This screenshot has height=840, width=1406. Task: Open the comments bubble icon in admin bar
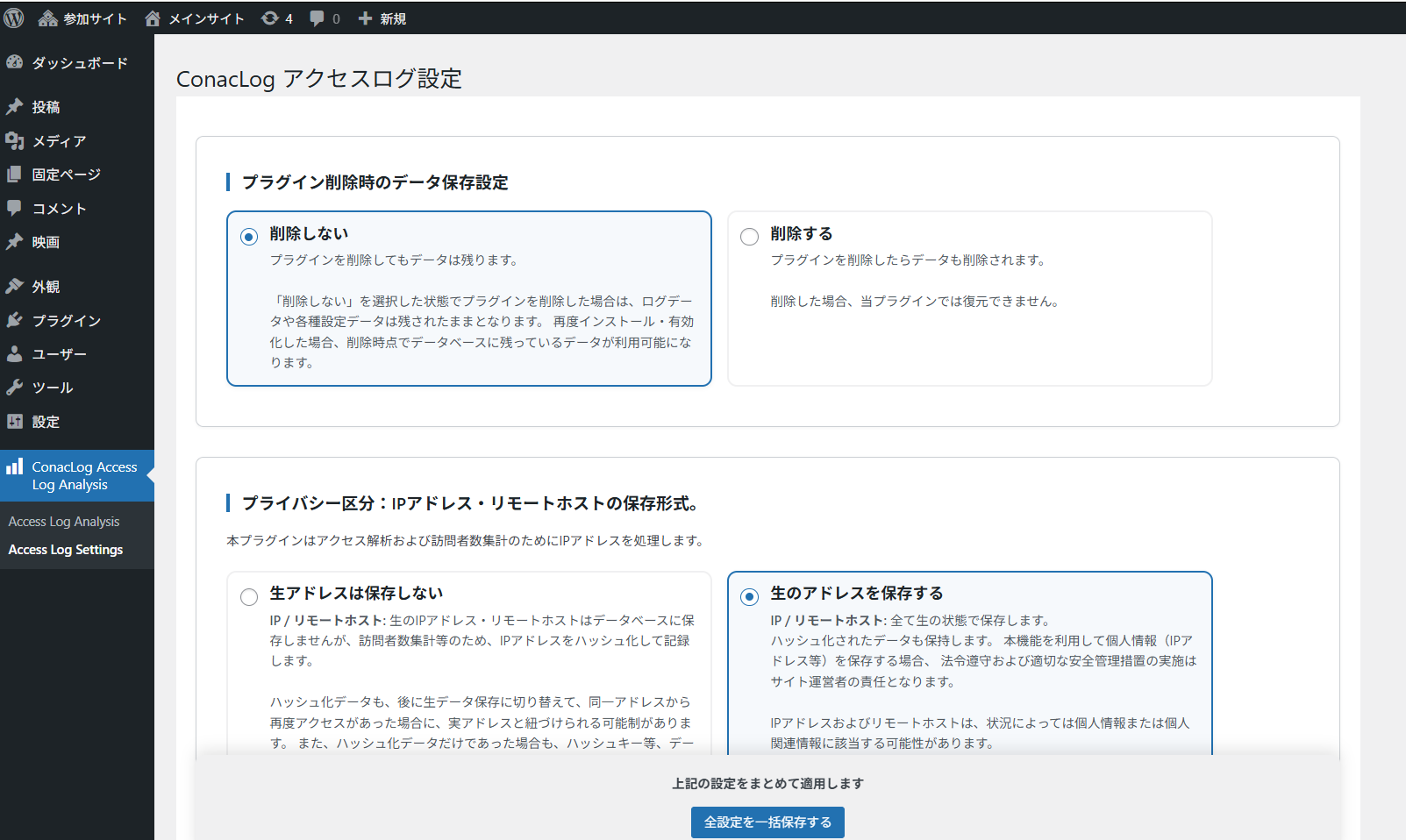[317, 18]
